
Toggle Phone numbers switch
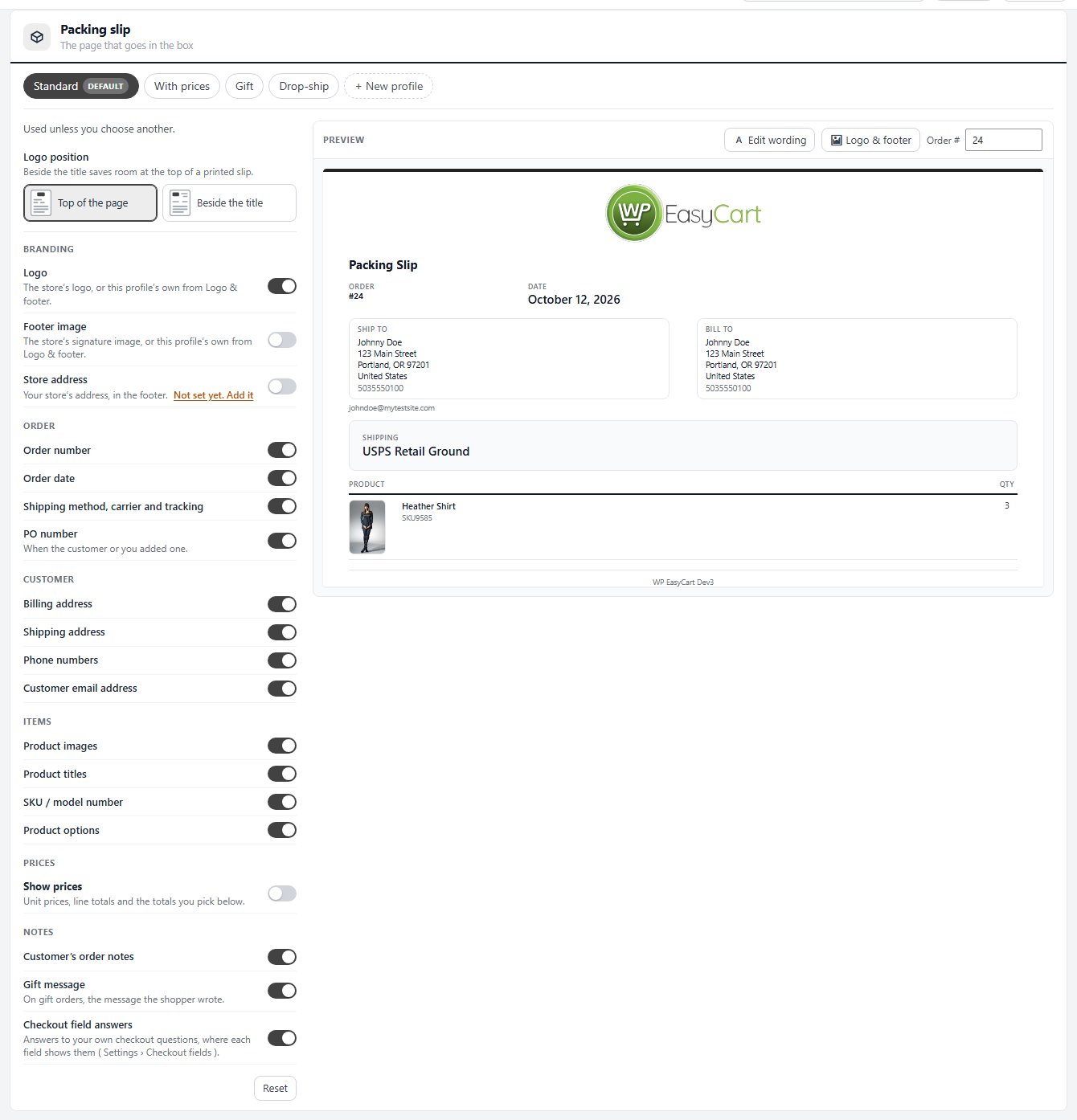(x=282, y=660)
